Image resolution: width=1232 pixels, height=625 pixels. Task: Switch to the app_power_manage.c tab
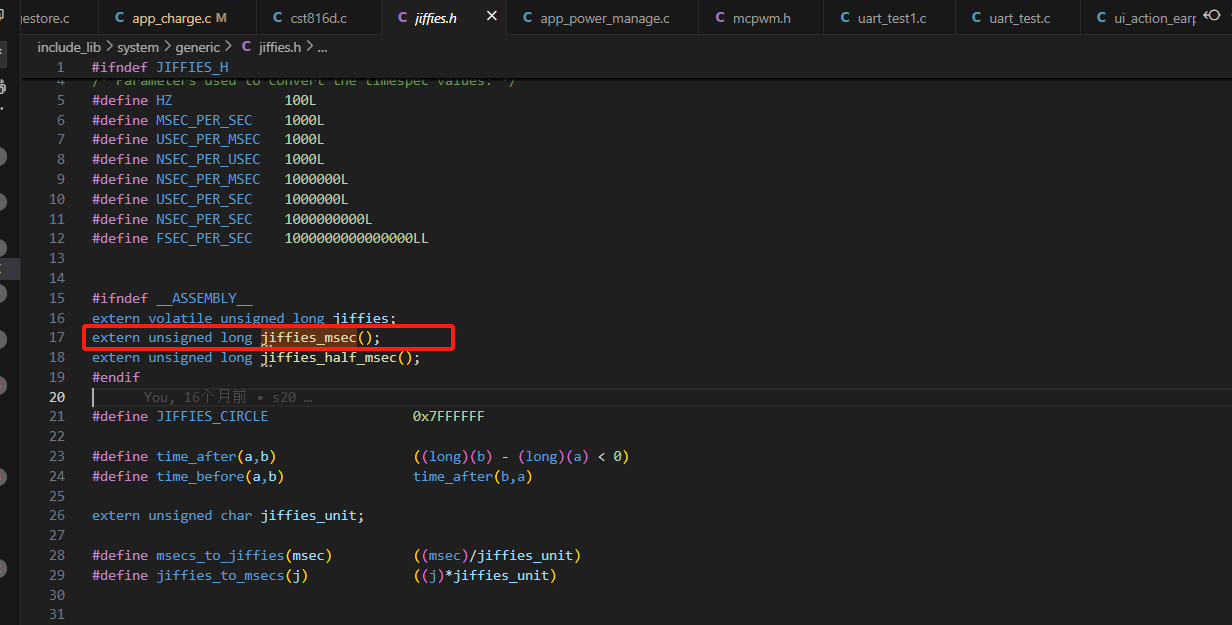coord(595,18)
